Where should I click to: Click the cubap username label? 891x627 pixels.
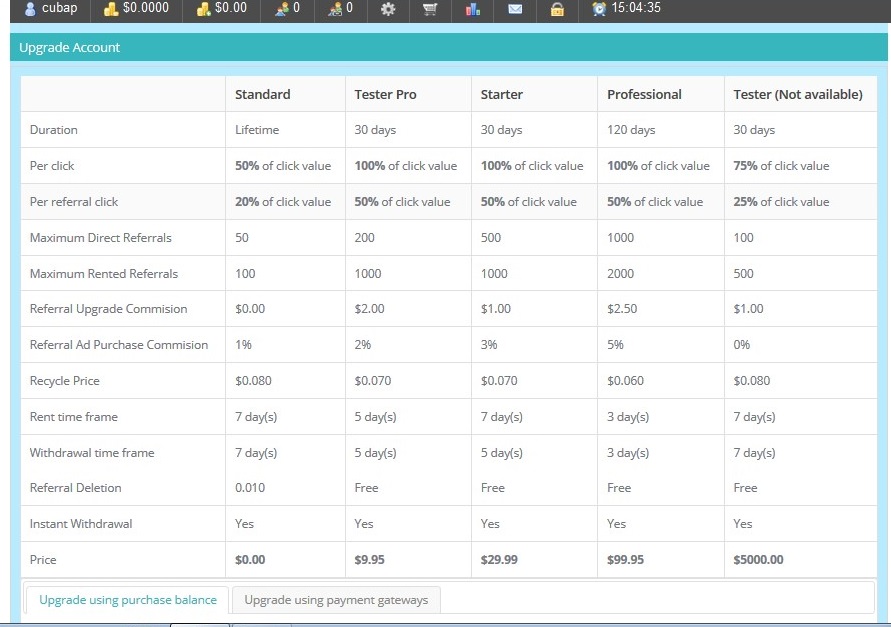(59, 8)
